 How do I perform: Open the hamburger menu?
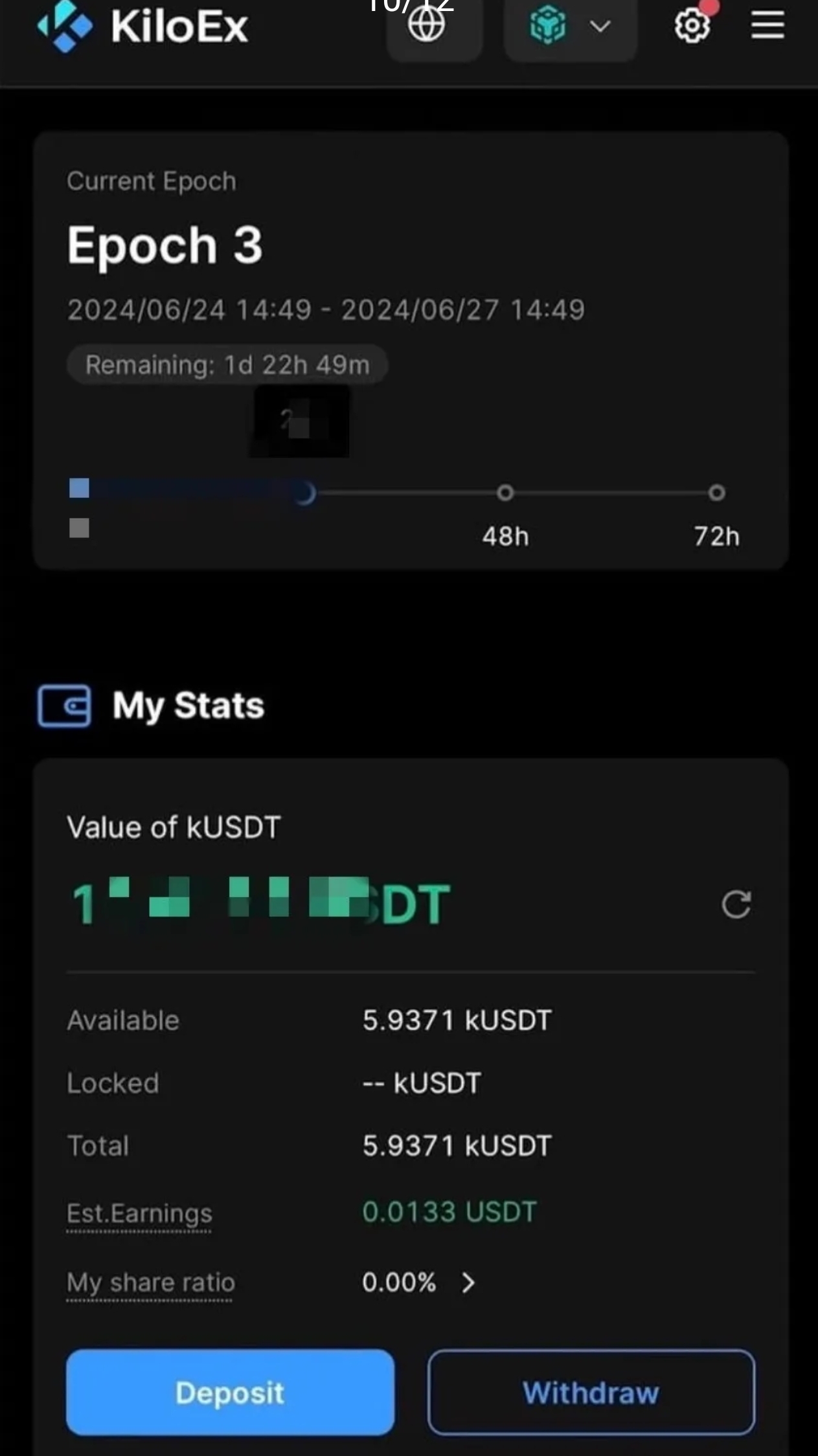(768, 26)
